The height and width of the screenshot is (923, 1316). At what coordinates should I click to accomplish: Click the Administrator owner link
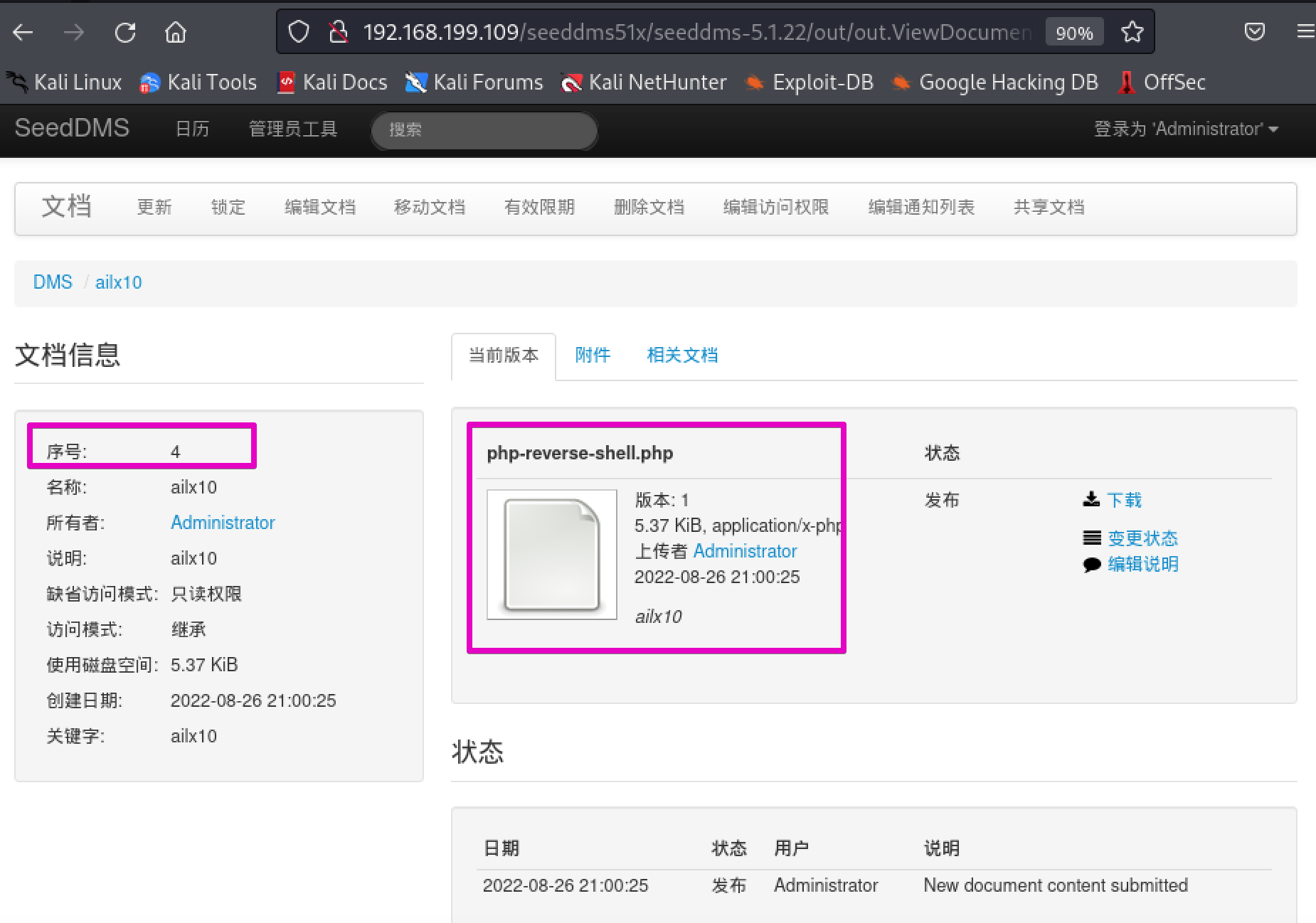pos(223,523)
